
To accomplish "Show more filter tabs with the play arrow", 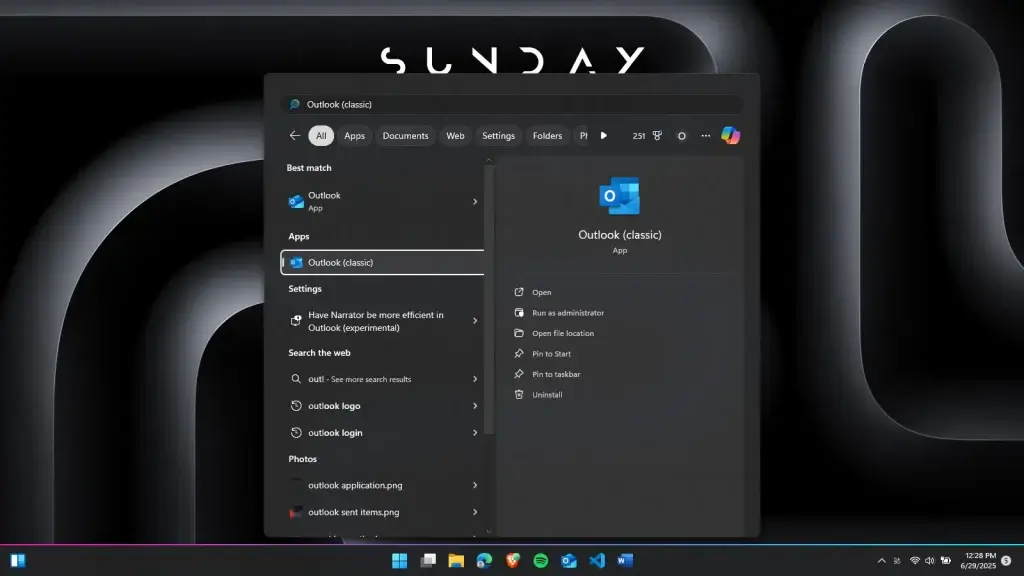I will click(x=603, y=136).
